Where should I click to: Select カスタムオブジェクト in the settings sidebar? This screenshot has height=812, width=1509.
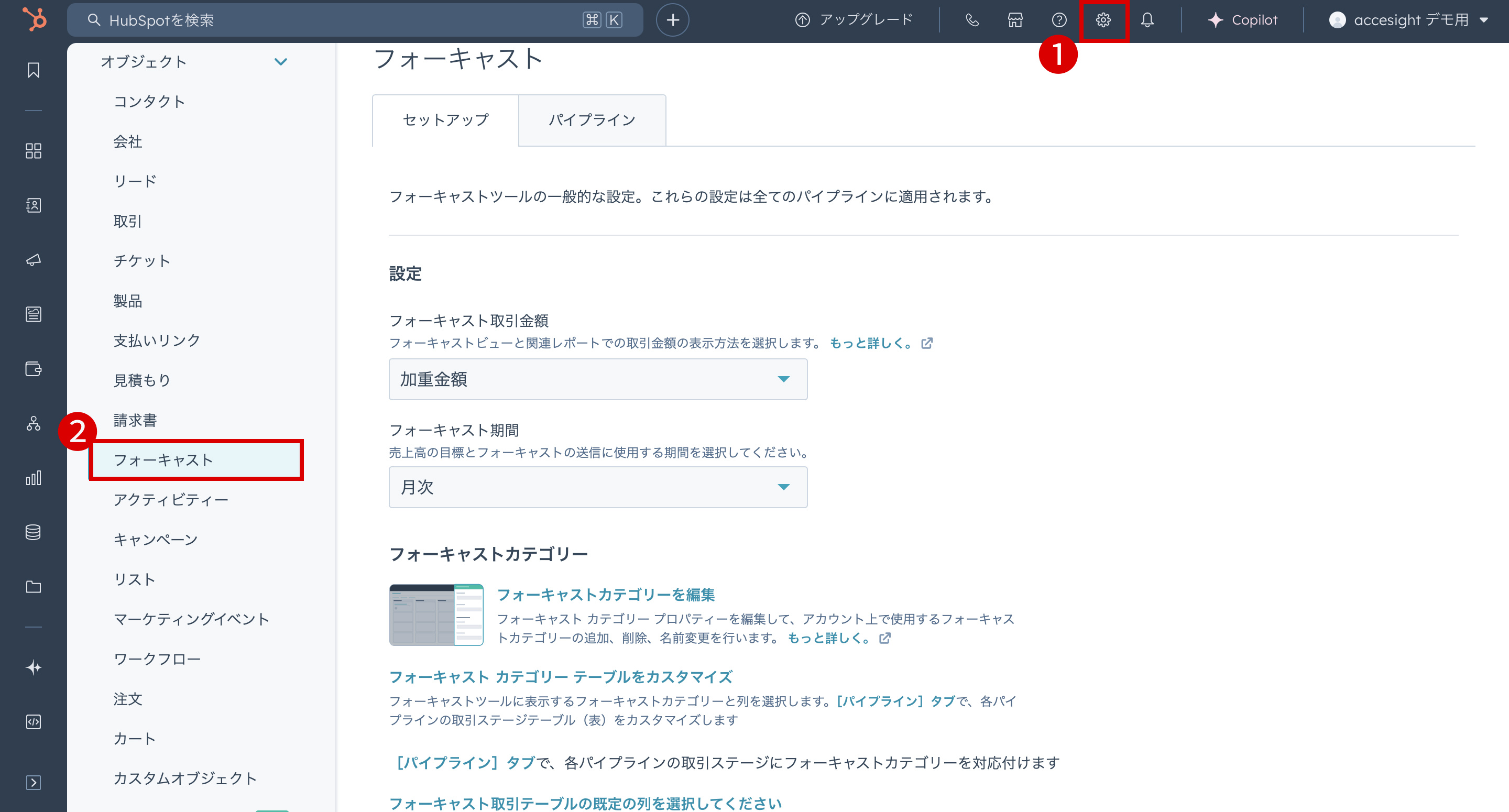[x=185, y=778]
